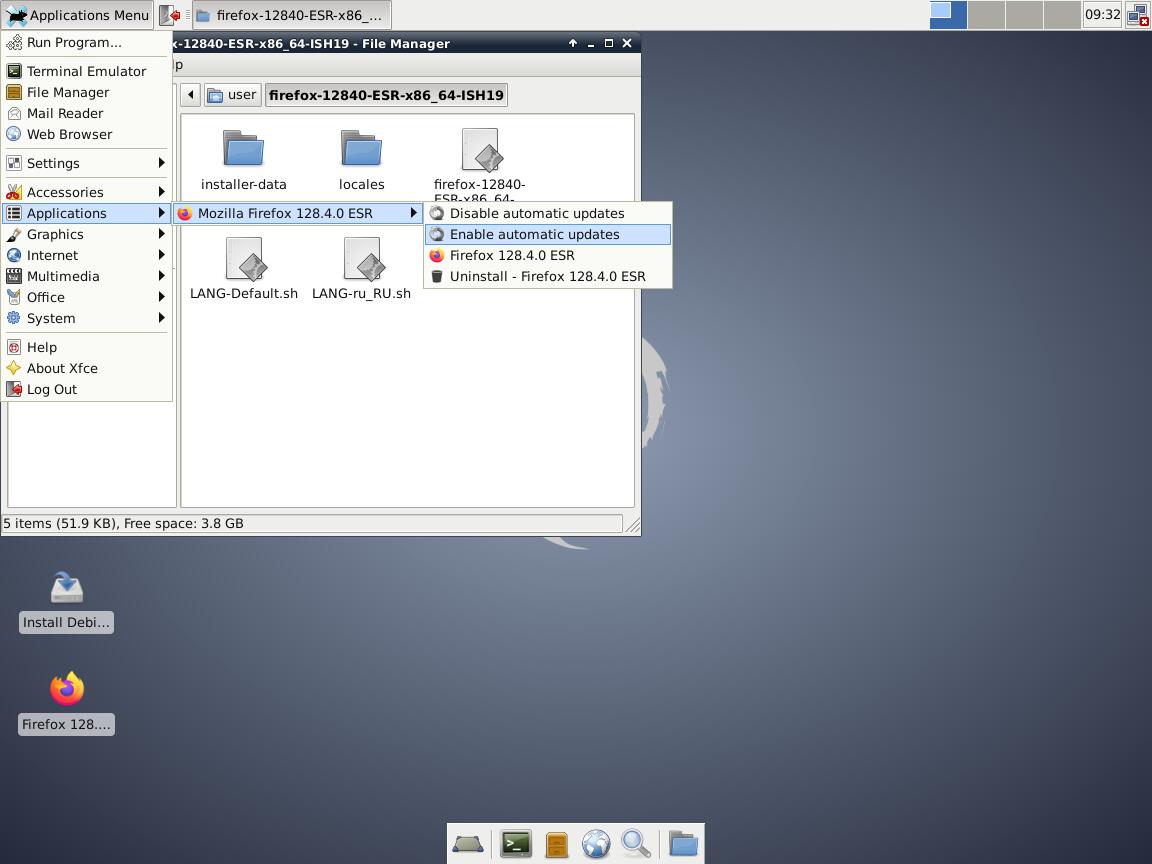Screen dimensions: 1152x864
Task: Click the status bar text showing 5 items
Action: (x=123, y=524)
